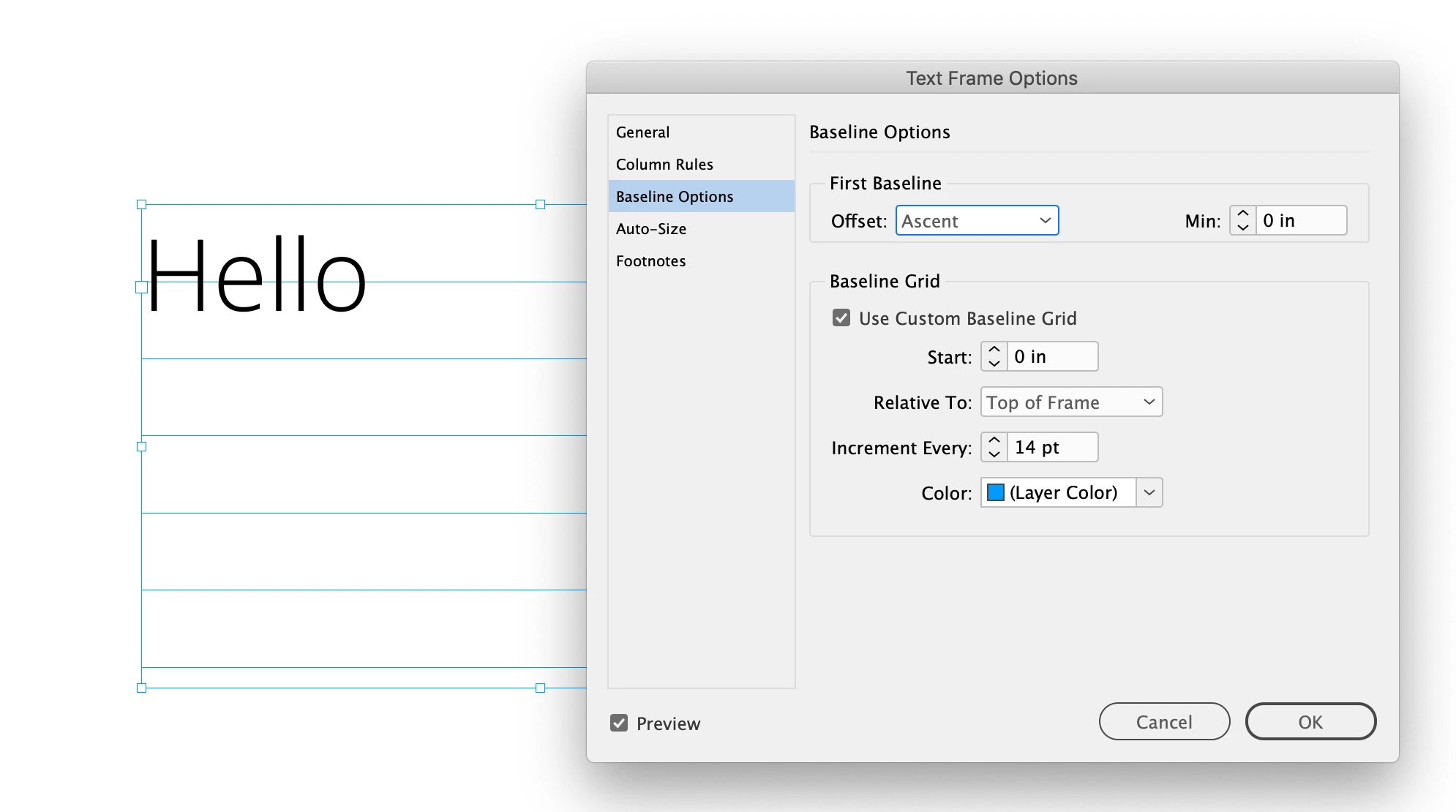
Task: Select Column Rules in the sidebar
Action: (x=664, y=165)
